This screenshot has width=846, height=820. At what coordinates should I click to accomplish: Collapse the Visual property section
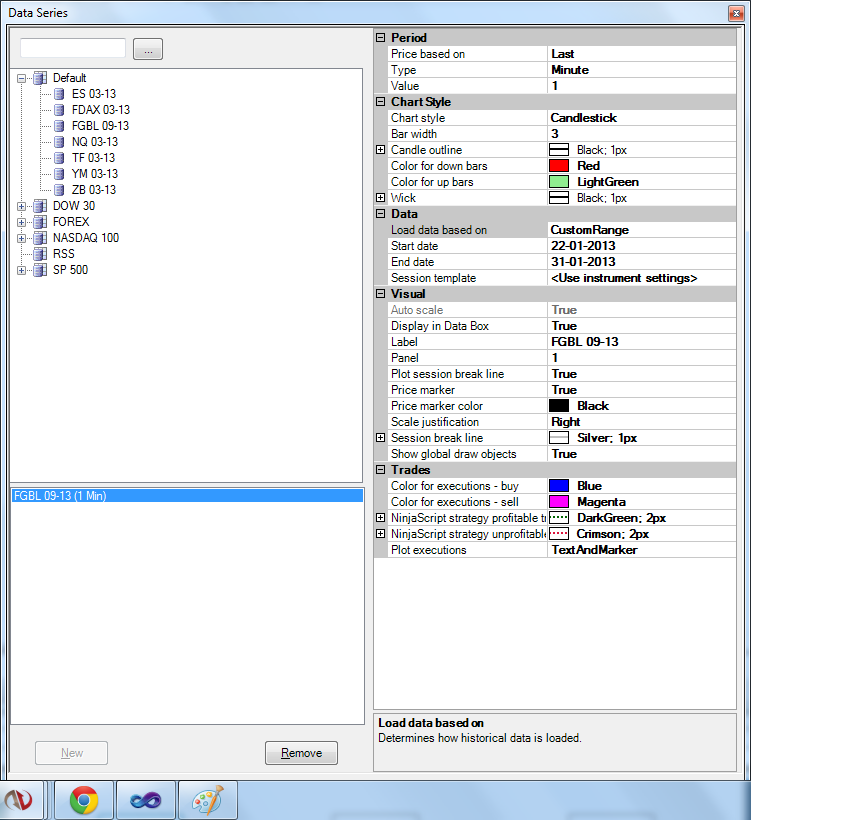[x=380, y=294]
